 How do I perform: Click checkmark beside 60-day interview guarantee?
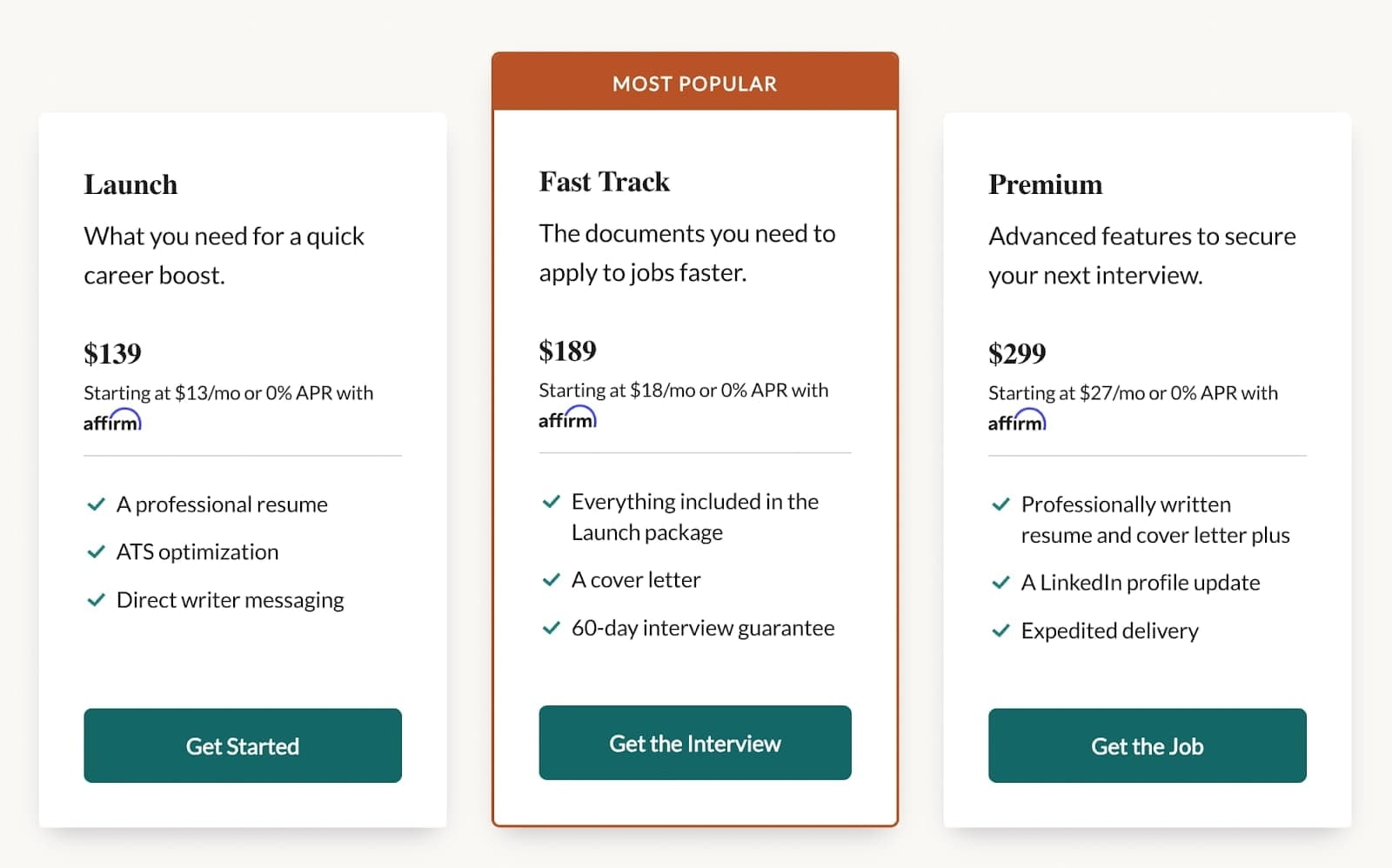[551, 628]
